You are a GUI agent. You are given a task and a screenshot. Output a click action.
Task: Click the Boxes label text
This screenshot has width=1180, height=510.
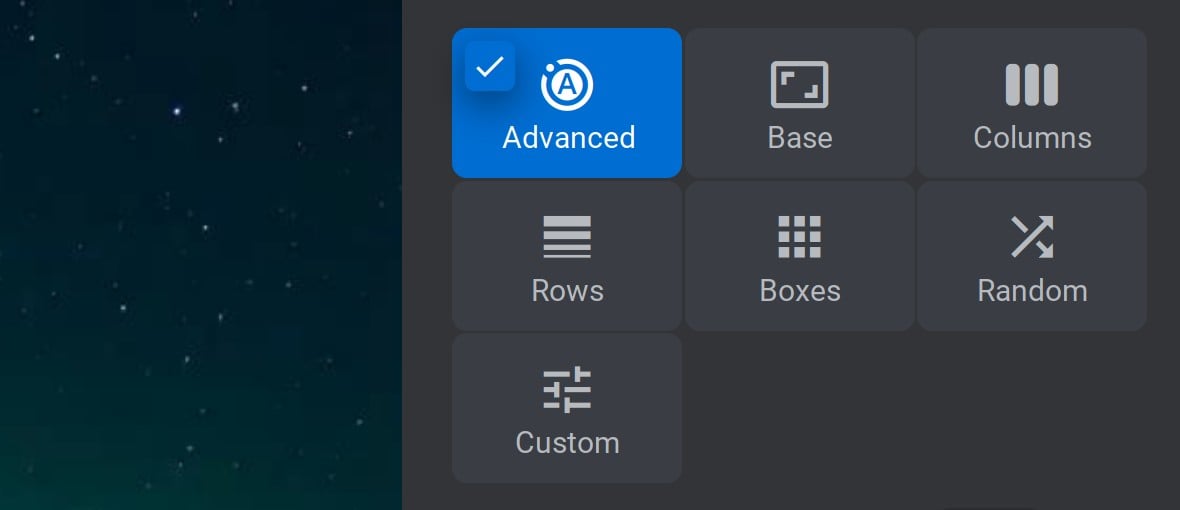pyautogui.click(x=800, y=290)
